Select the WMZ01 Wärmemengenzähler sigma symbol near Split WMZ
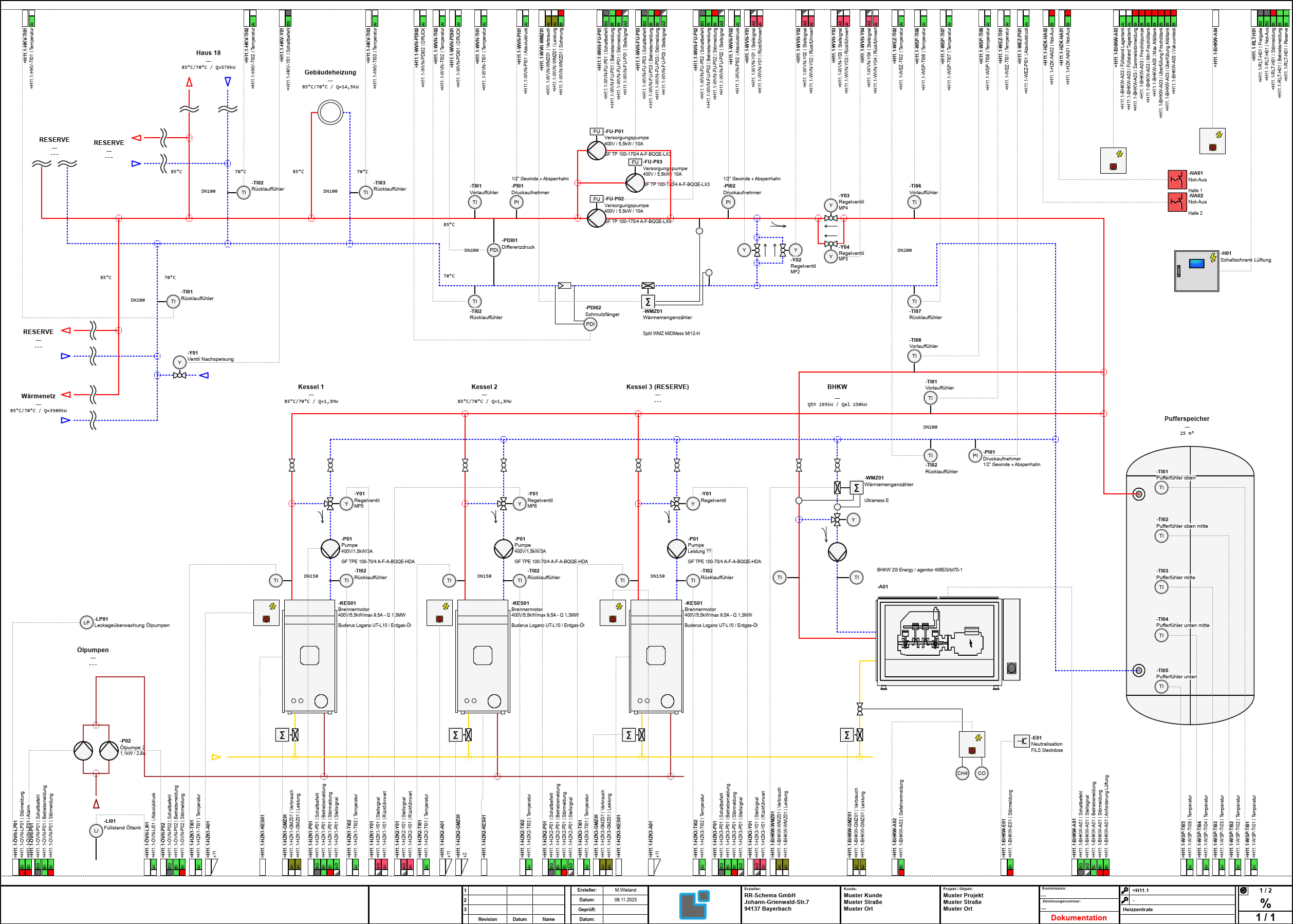 click(x=648, y=302)
